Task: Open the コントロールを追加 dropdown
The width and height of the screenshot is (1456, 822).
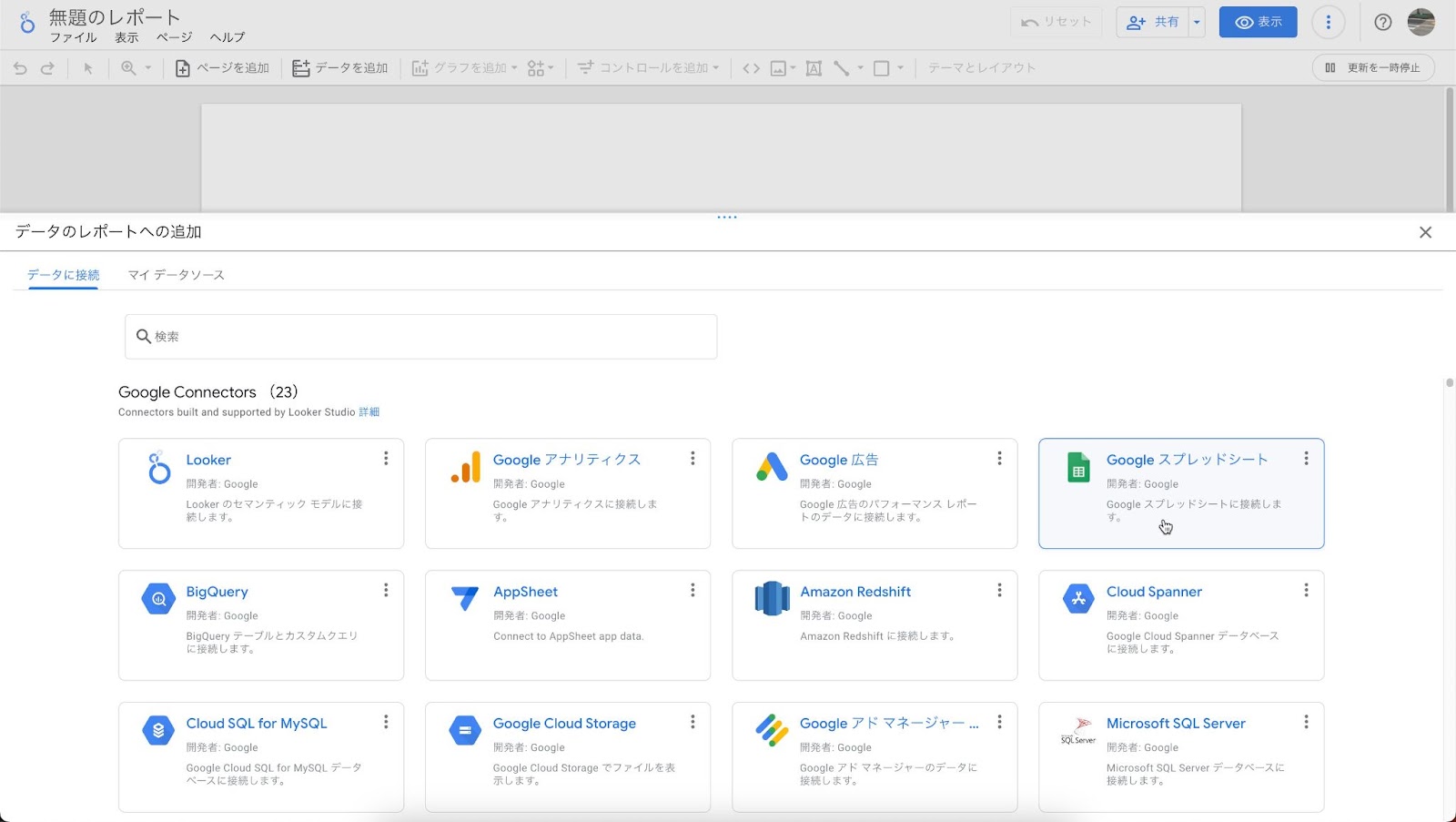Action: (x=648, y=68)
